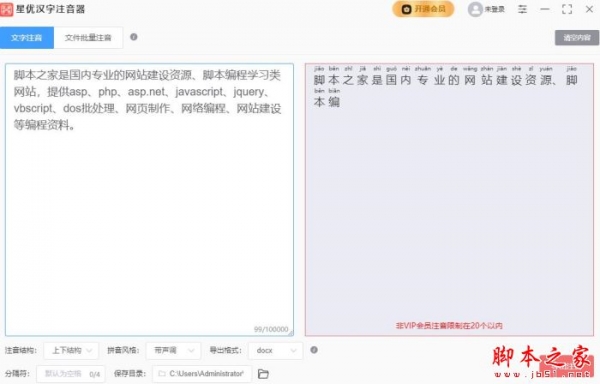Click the 星优汉字注音器 title text
Viewport: 600px width, 384px height.
pos(50,9)
